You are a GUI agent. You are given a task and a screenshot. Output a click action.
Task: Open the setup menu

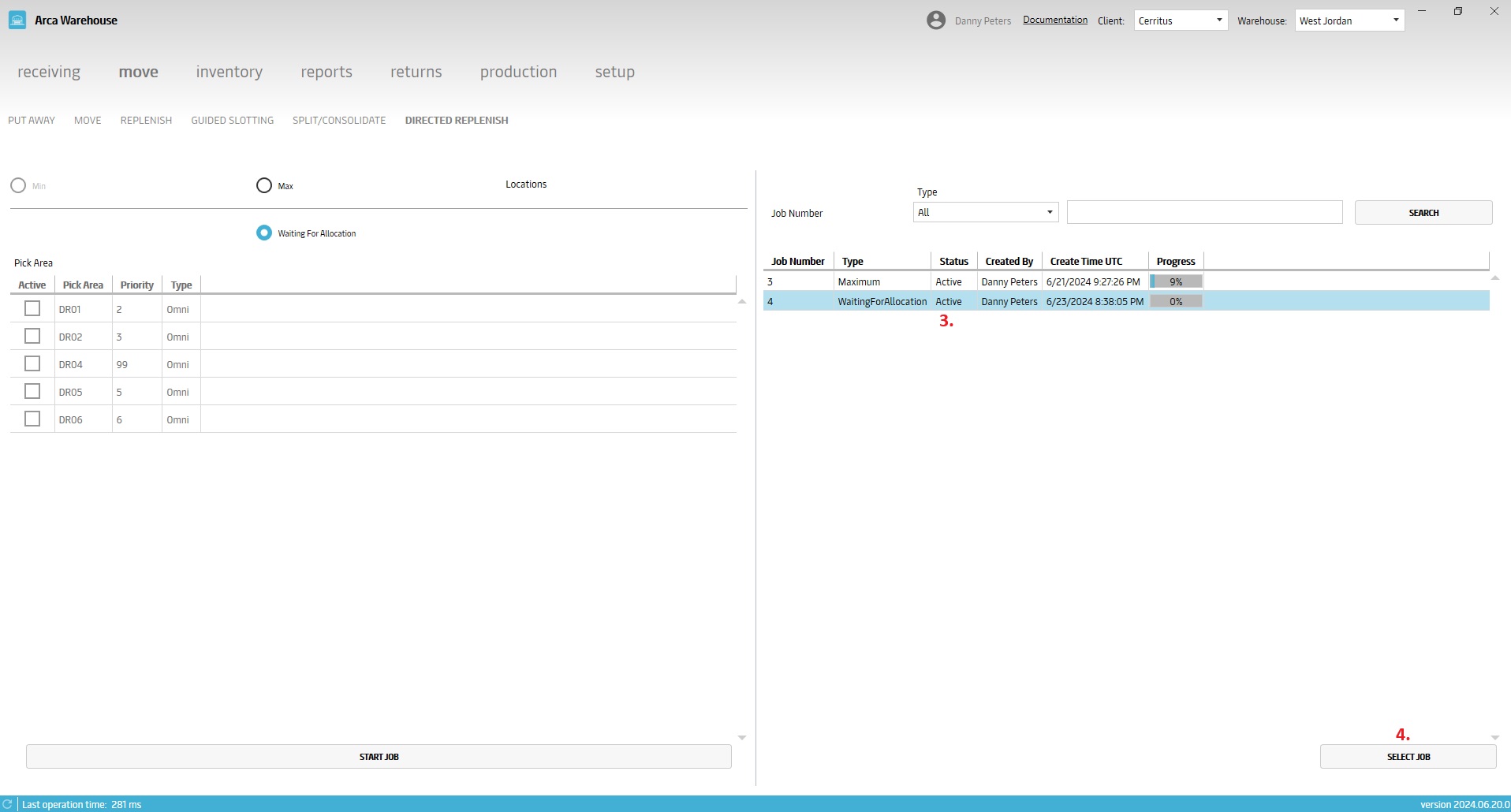pyautogui.click(x=615, y=72)
